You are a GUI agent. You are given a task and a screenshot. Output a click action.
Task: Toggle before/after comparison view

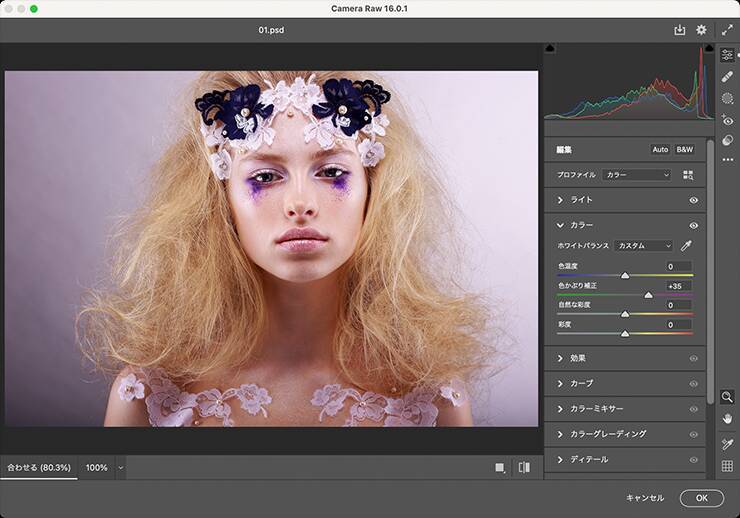click(524, 467)
